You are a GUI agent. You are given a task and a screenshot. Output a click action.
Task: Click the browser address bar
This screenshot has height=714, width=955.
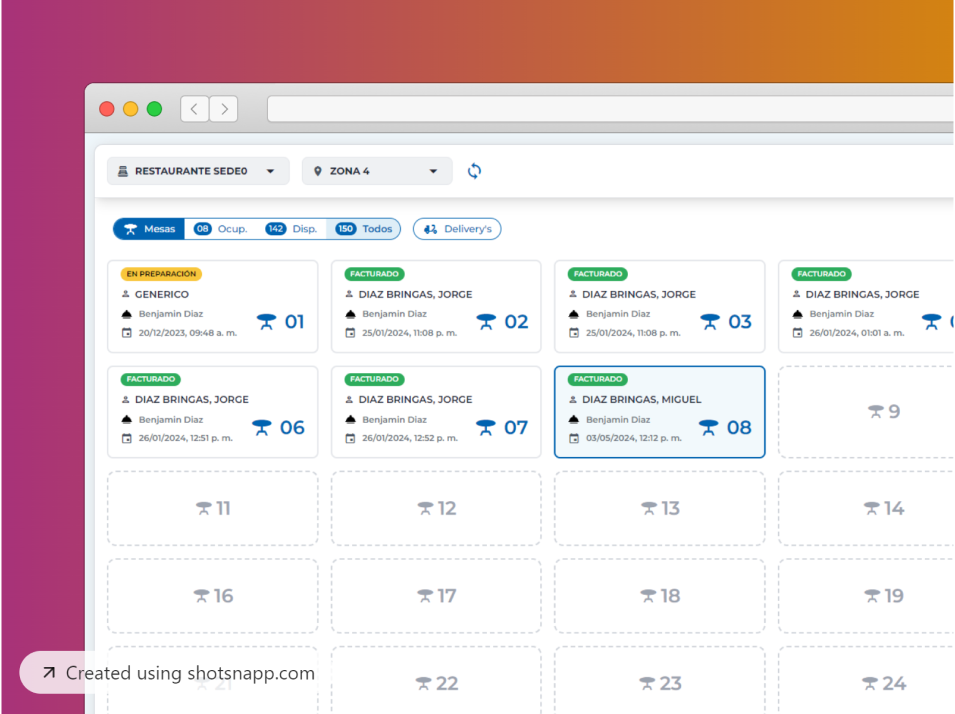[611, 109]
